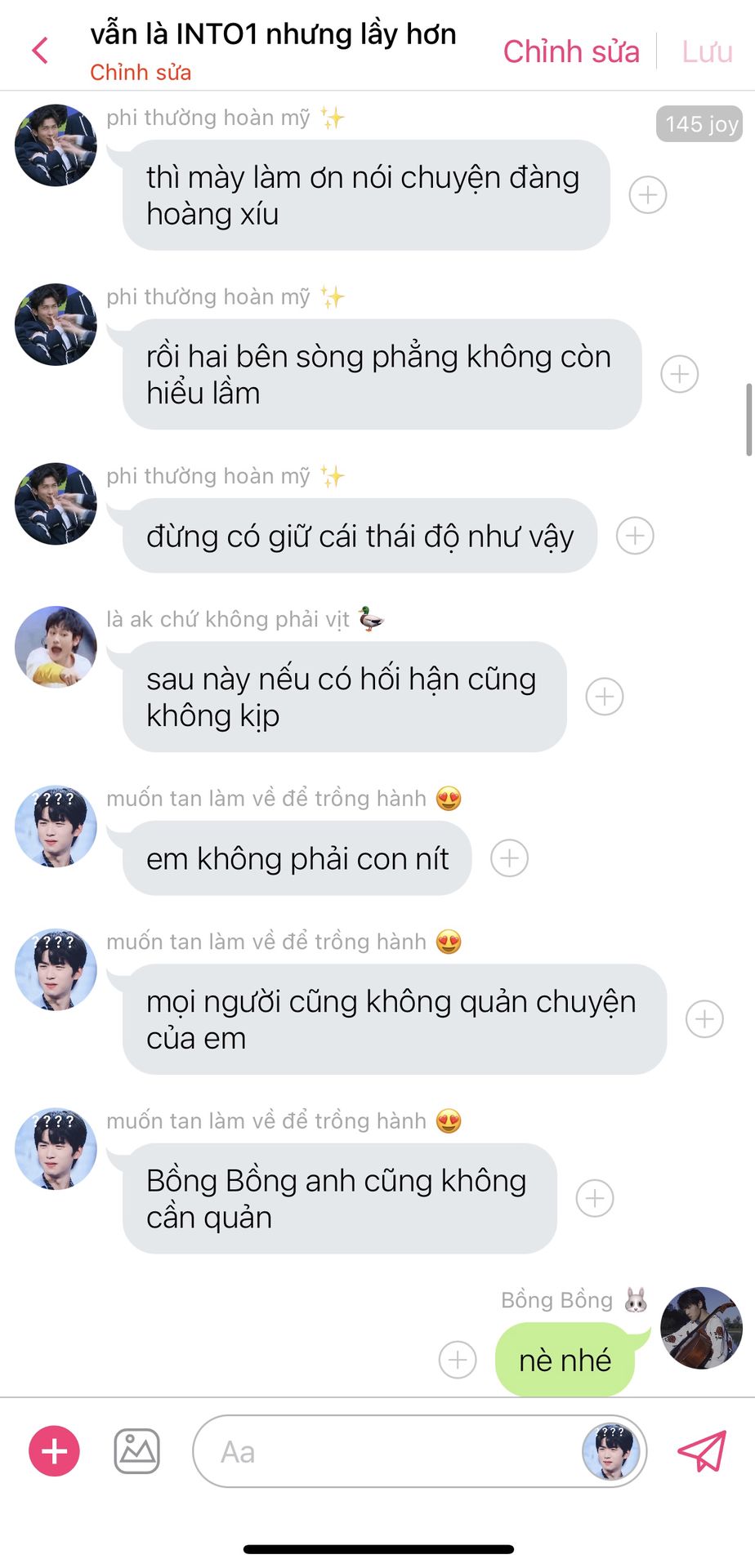Tap plus beside "nè nhé" green message
The height and width of the screenshot is (1568, 755).
coord(458,1360)
